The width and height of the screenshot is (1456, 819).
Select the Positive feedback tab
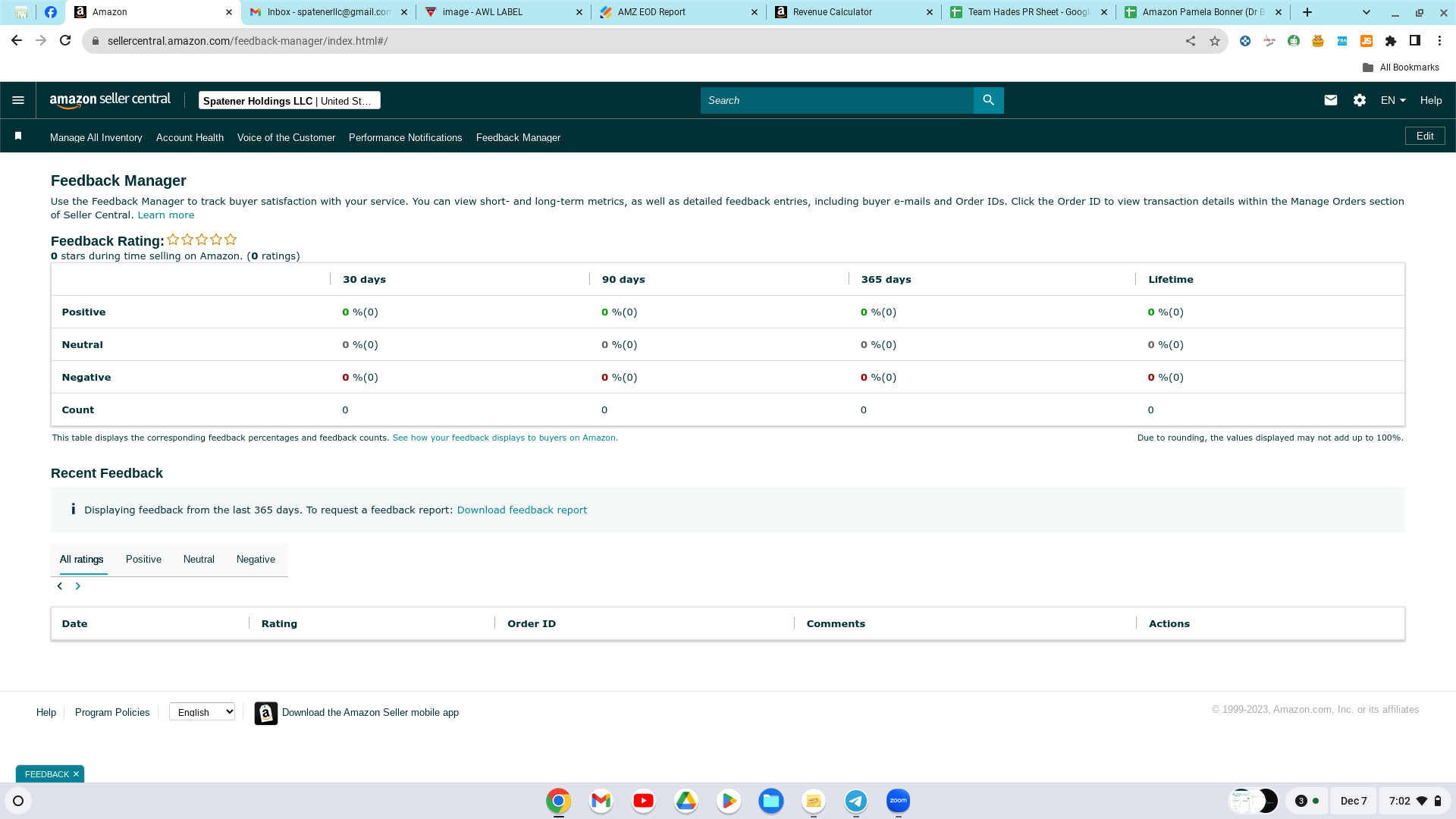click(x=143, y=560)
